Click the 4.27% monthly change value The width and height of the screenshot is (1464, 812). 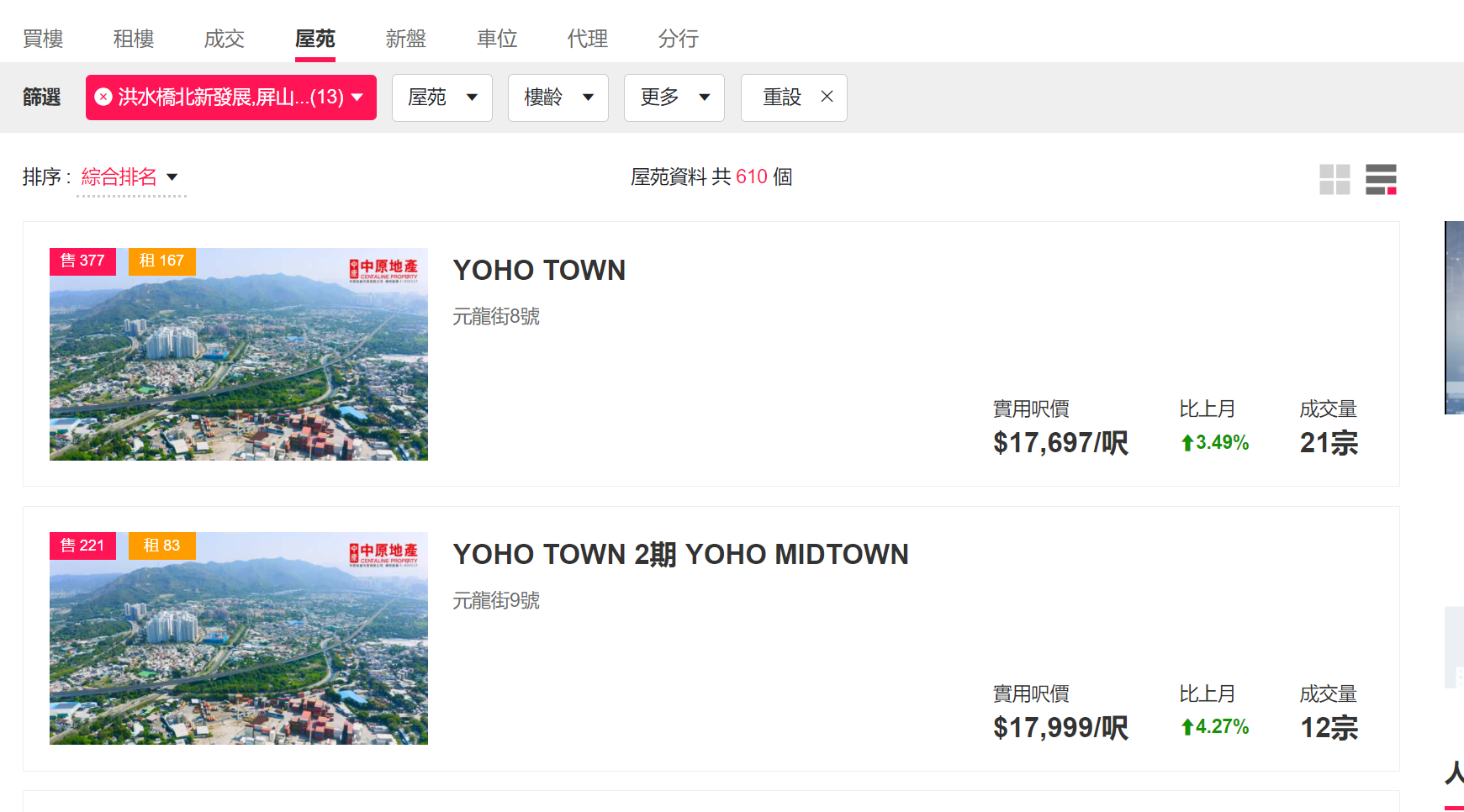pos(1215,727)
